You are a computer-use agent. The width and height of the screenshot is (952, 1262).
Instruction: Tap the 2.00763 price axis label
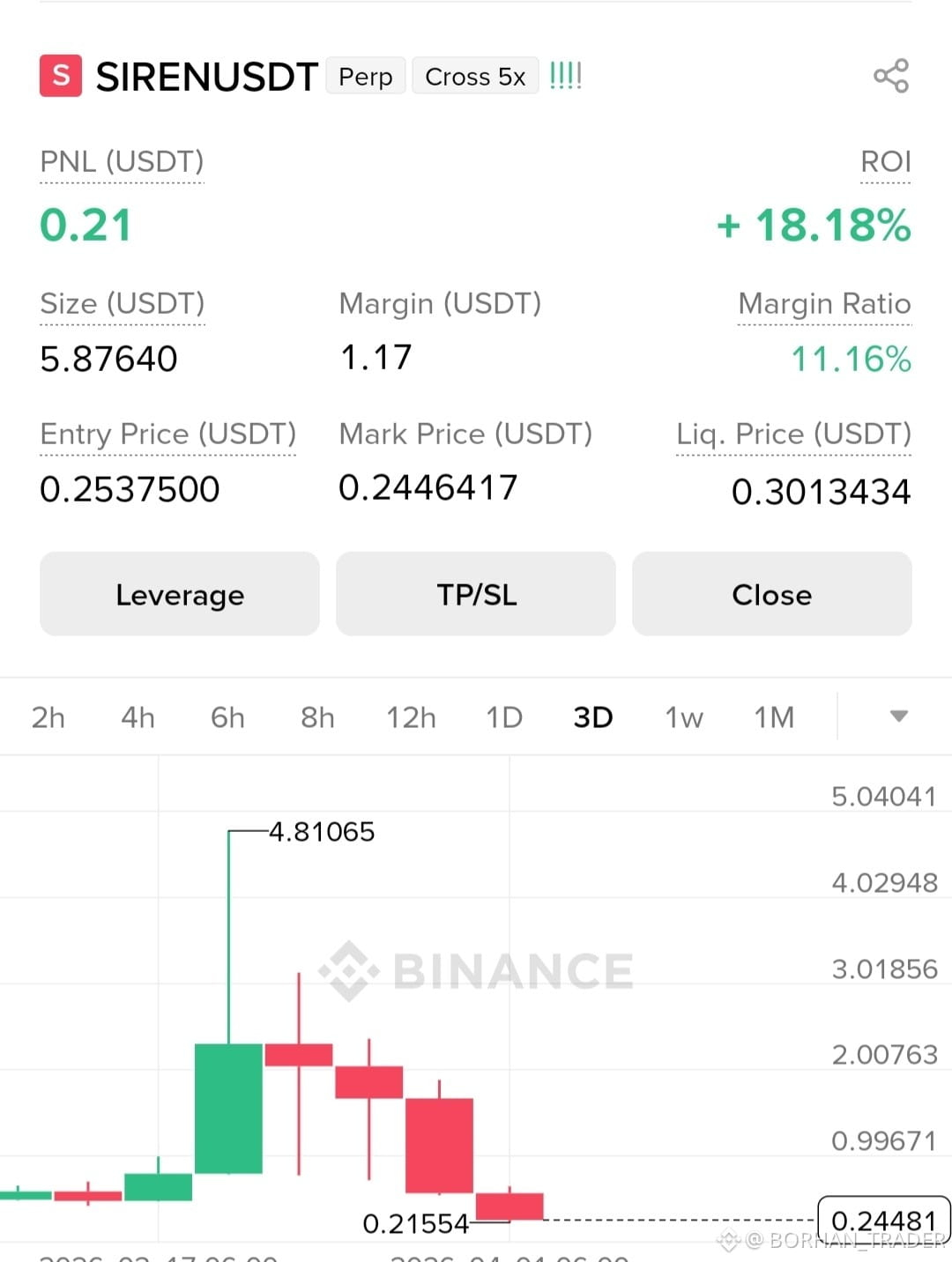coord(884,1055)
